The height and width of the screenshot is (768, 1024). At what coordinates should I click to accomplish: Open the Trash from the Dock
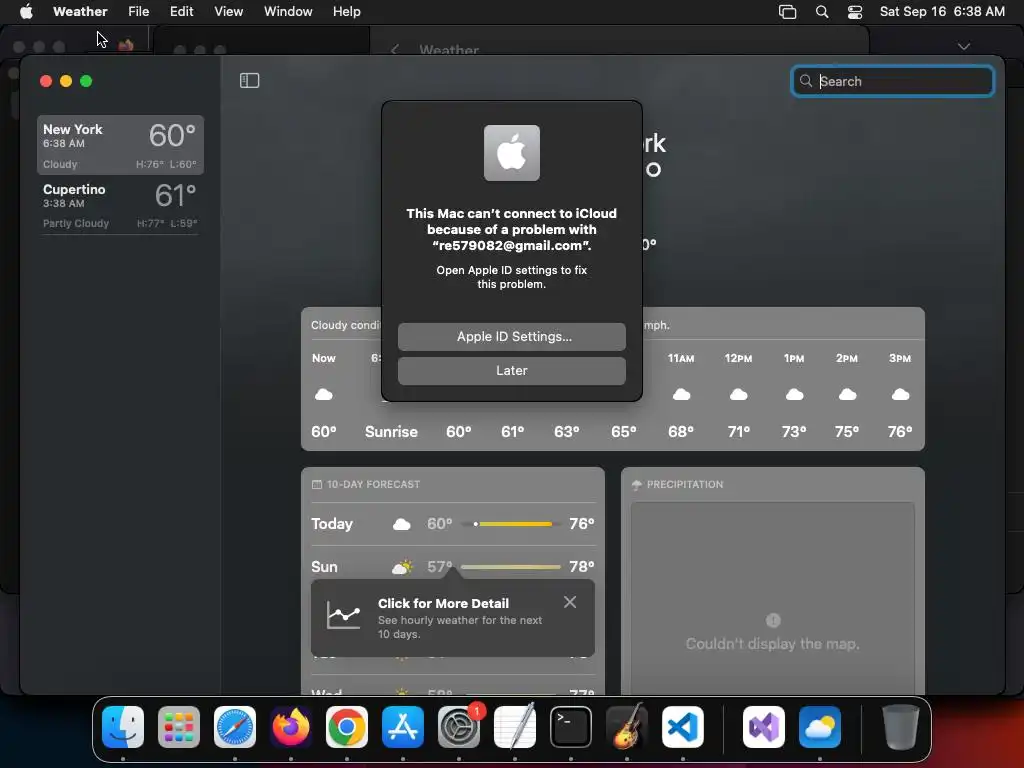click(901, 727)
